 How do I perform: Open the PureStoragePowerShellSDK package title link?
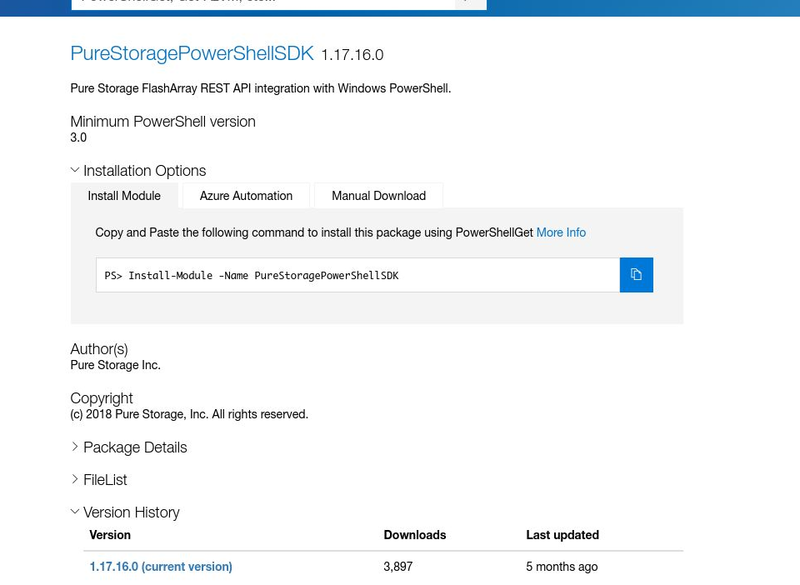pyautogui.click(x=192, y=54)
